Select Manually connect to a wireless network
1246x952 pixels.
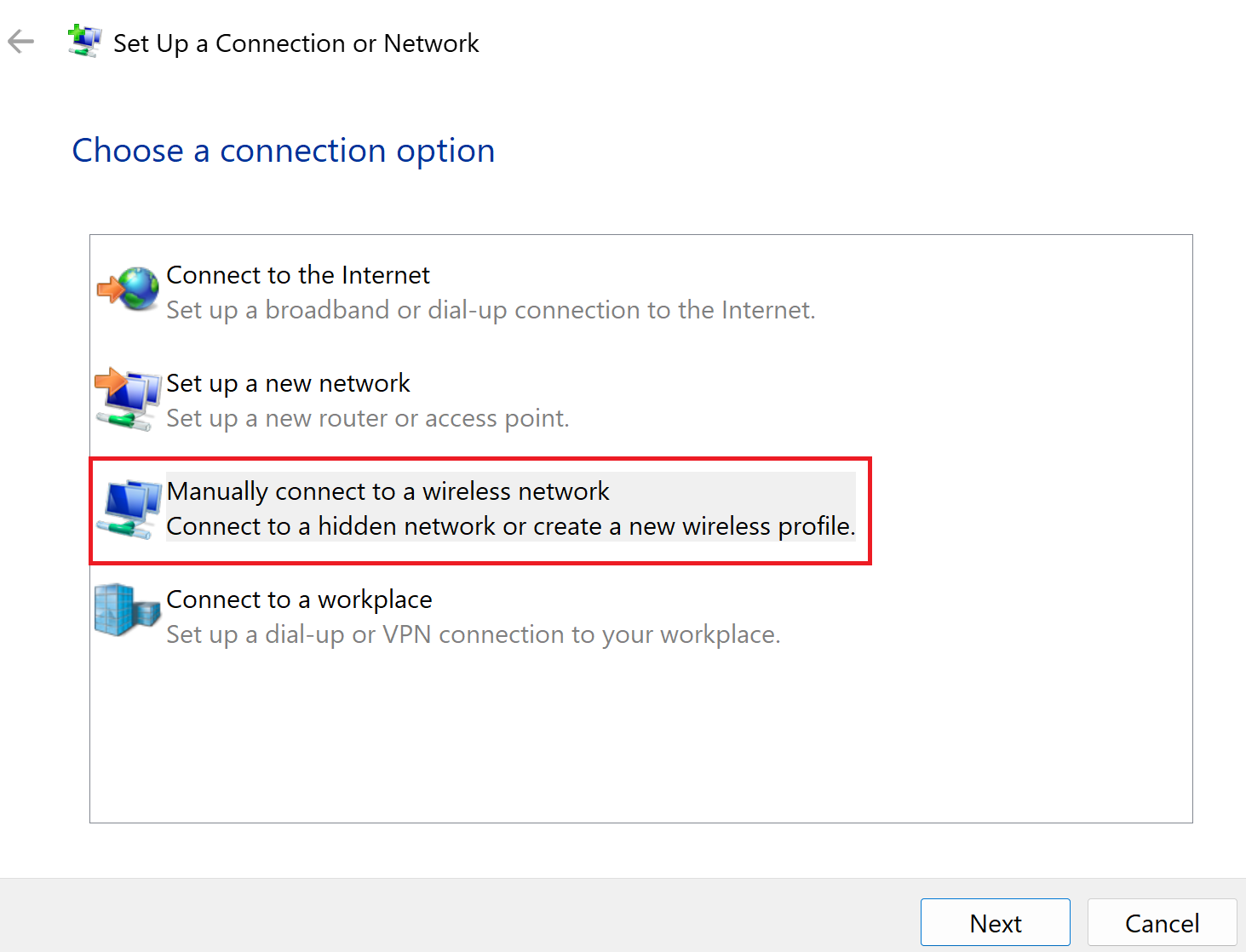388,491
